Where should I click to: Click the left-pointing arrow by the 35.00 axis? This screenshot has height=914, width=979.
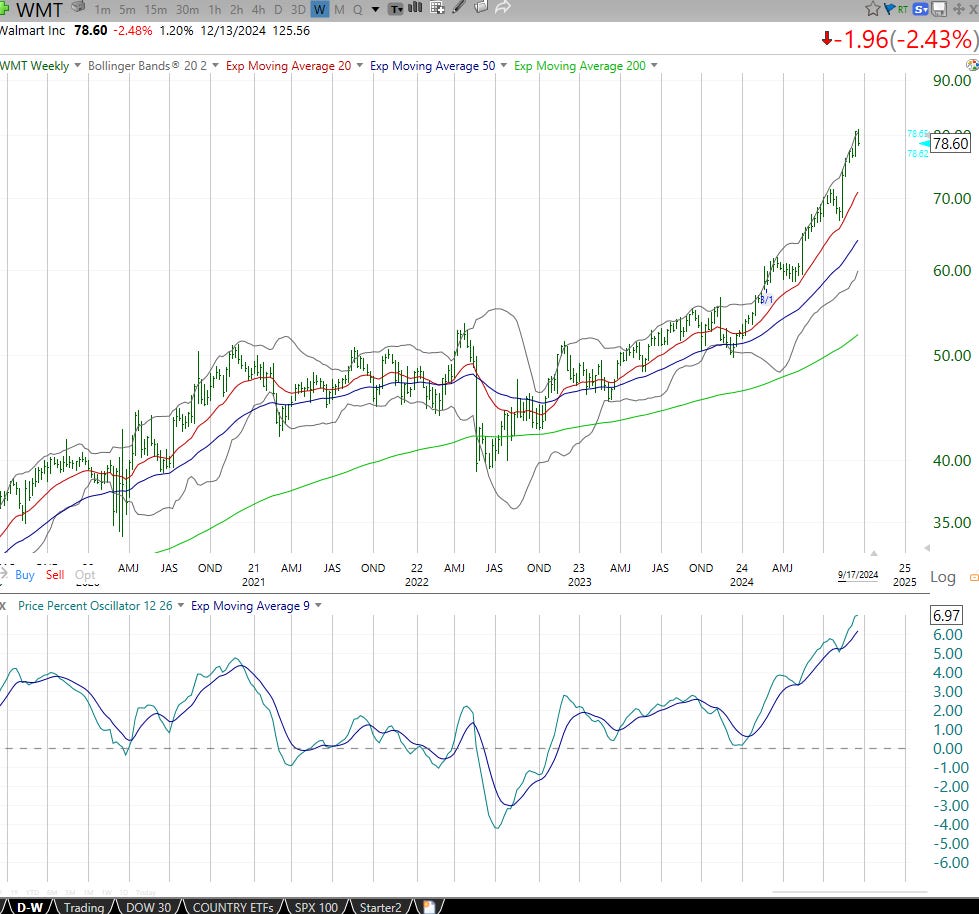point(927,548)
